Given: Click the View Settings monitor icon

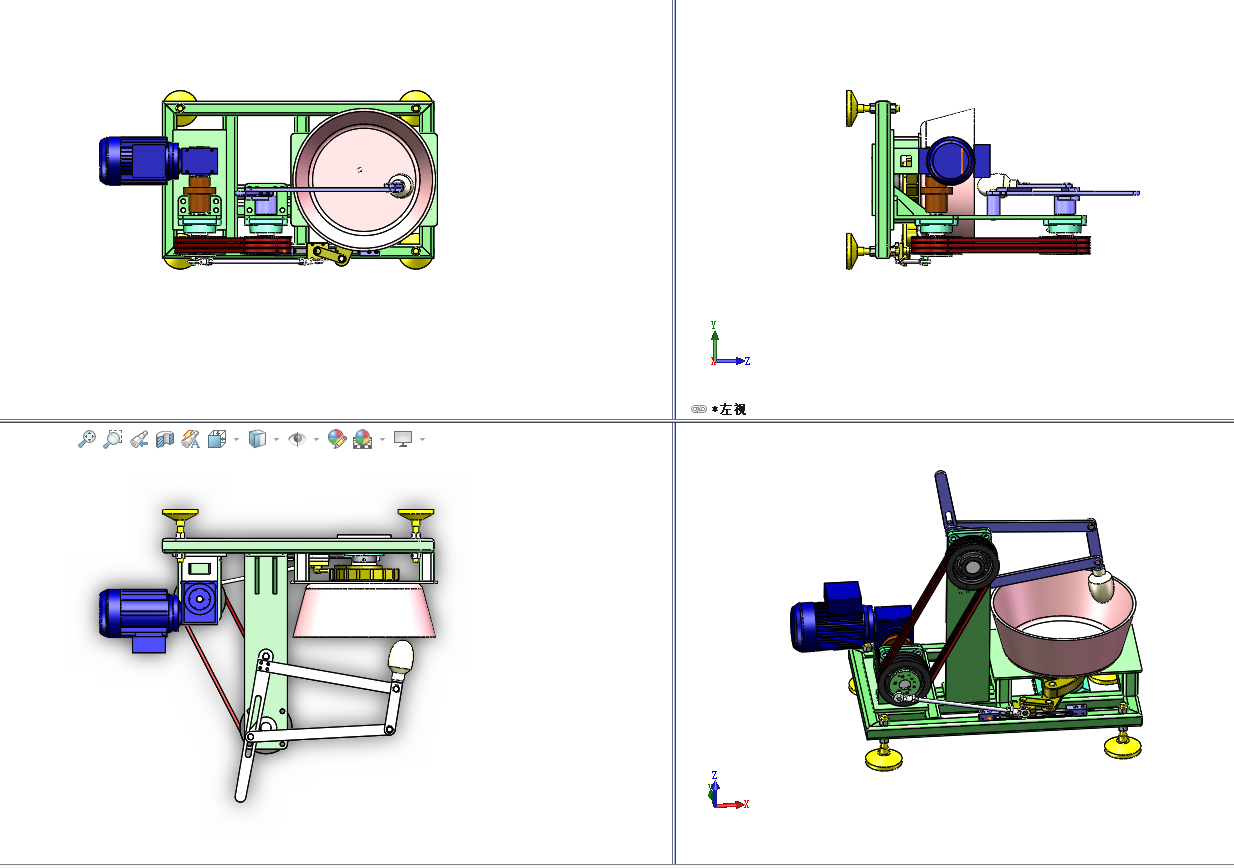Looking at the screenshot, I should click(x=404, y=439).
